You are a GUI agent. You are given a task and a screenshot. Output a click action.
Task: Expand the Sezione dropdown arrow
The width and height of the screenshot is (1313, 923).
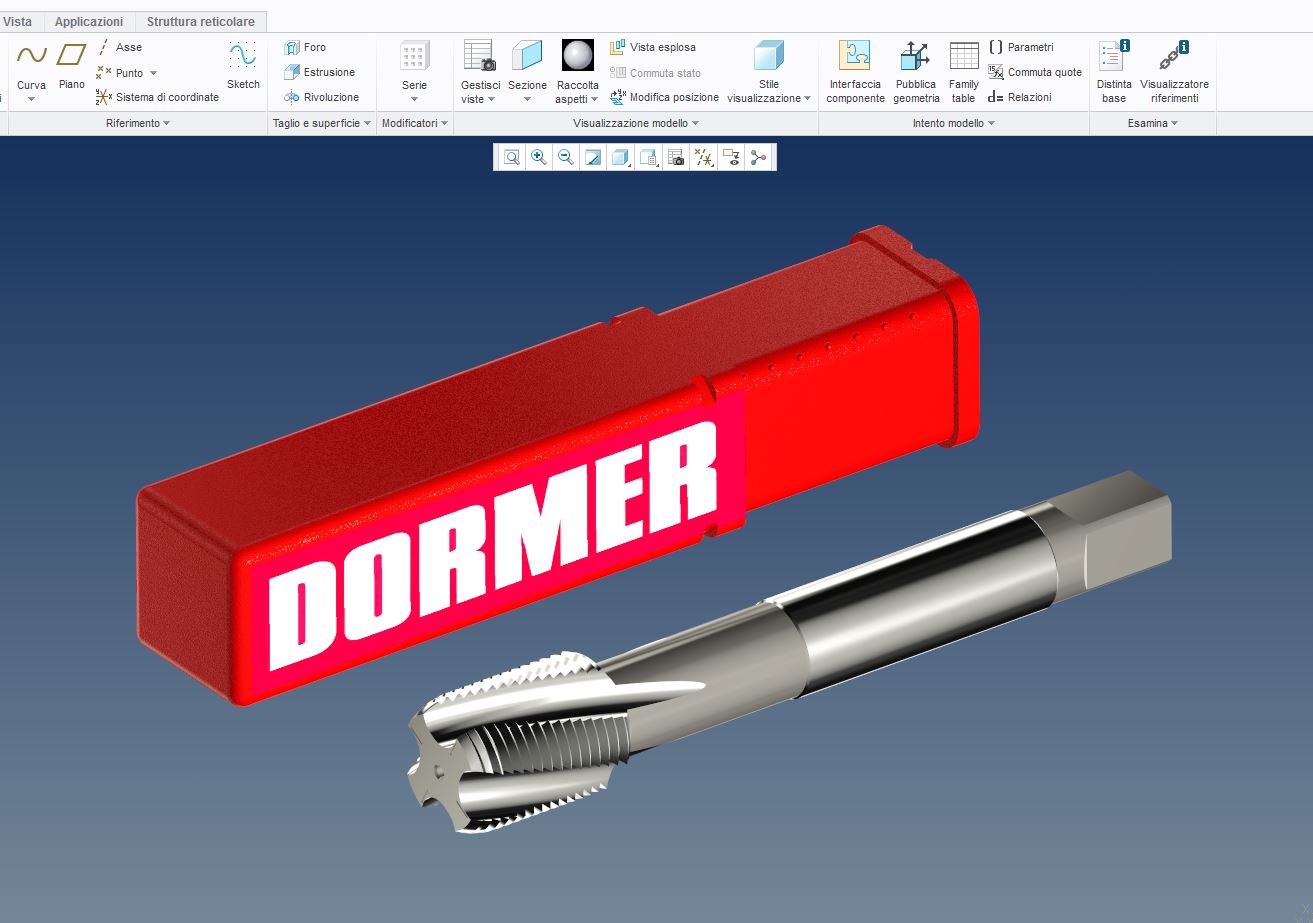click(527, 98)
